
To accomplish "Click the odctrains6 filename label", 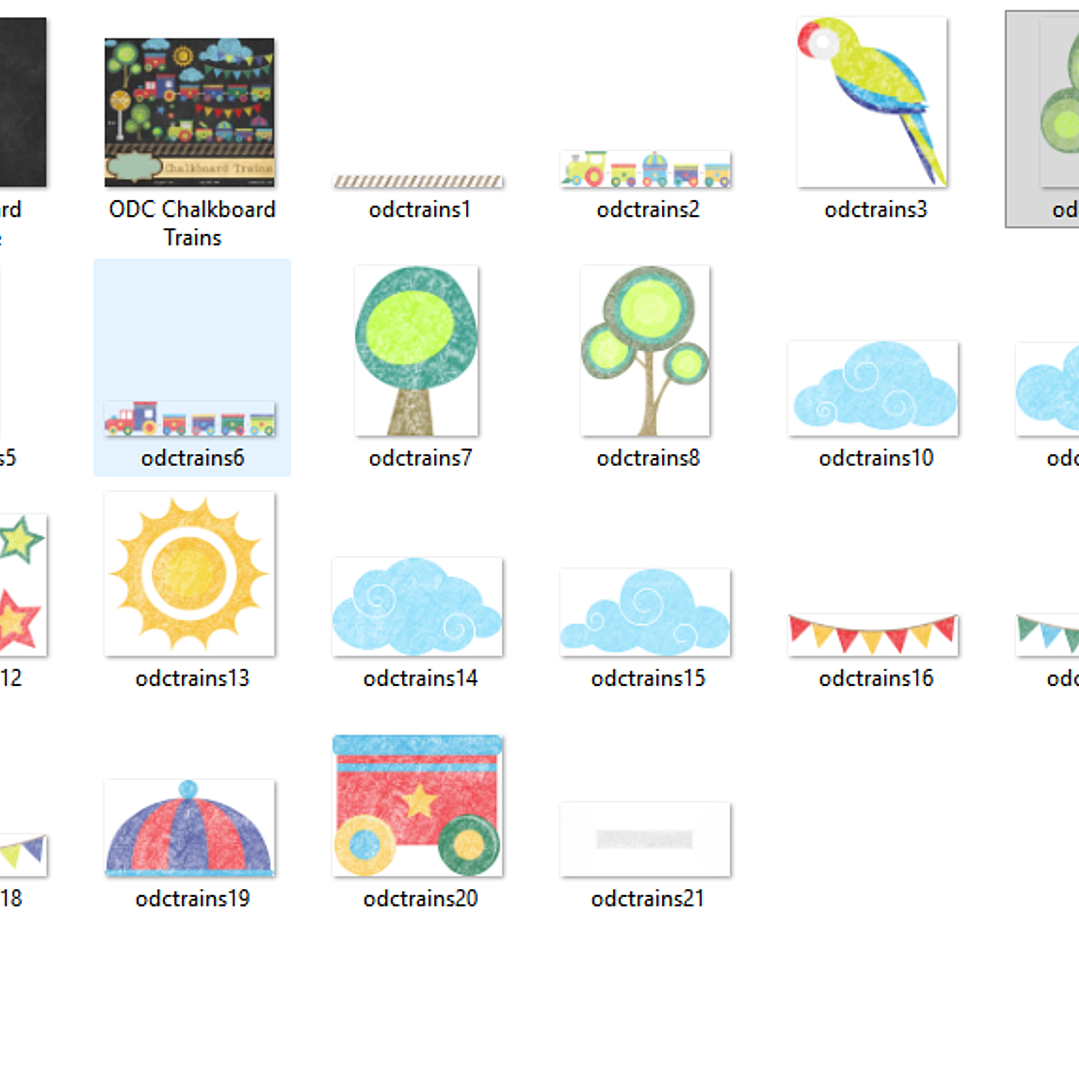I will 192,459.
